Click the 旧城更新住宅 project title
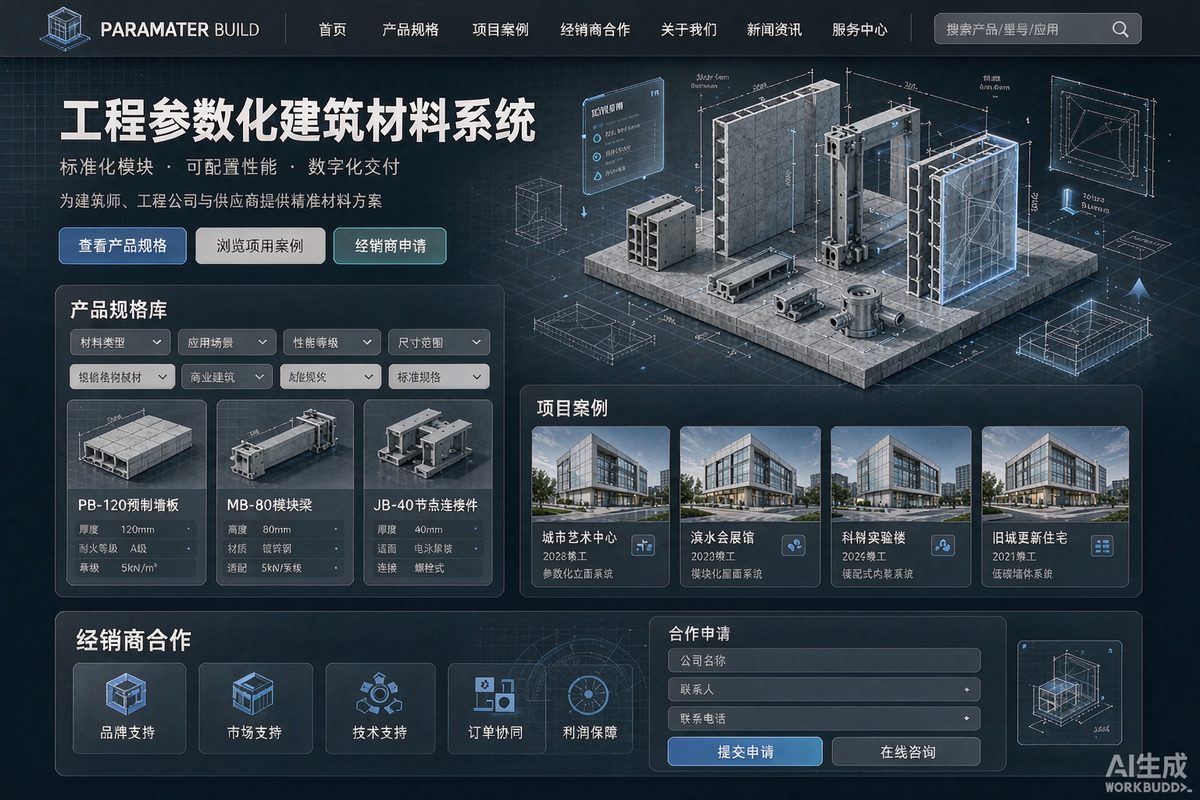The width and height of the screenshot is (1200, 800). [x=1029, y=537]
